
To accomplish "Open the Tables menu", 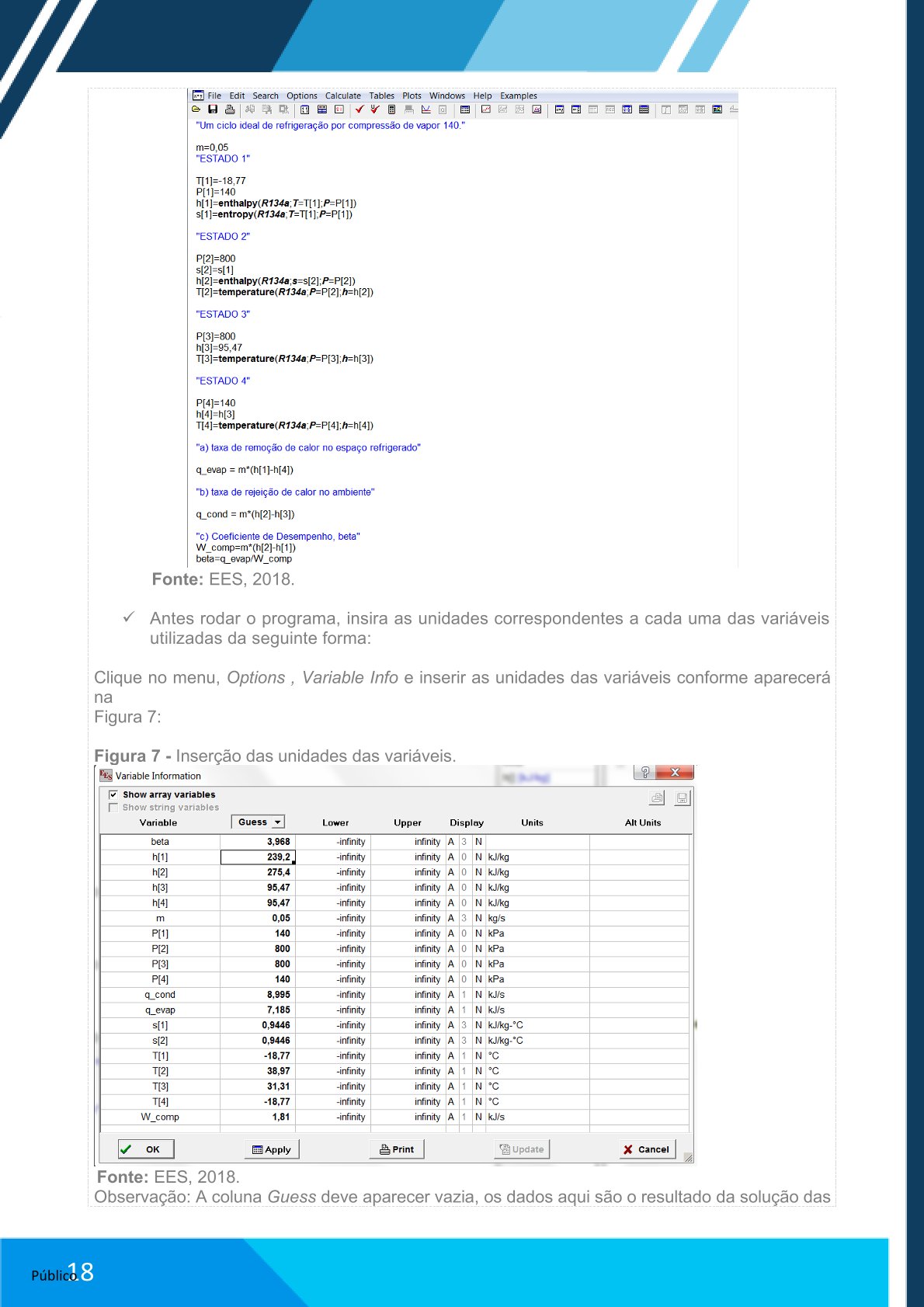I will point(381,96).
